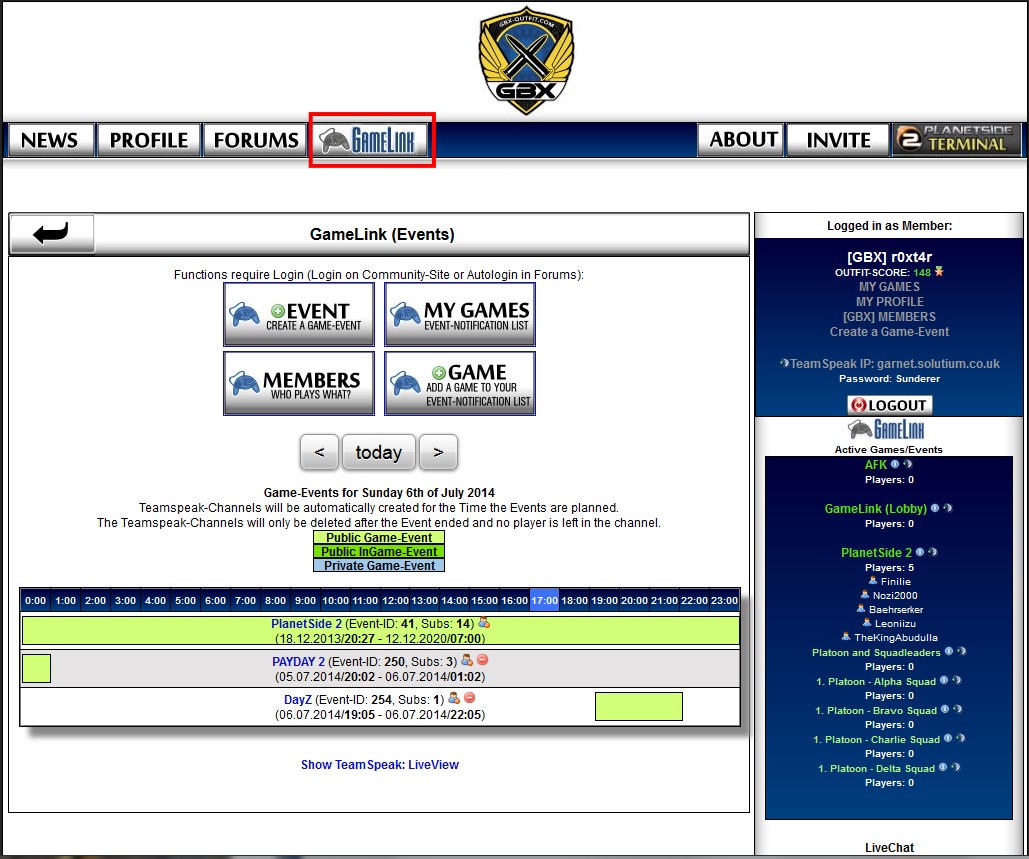The height and width of the screenshot is (859, 1029).
Task: Select the 17:00 hour in the timeline
Action: 544,600
